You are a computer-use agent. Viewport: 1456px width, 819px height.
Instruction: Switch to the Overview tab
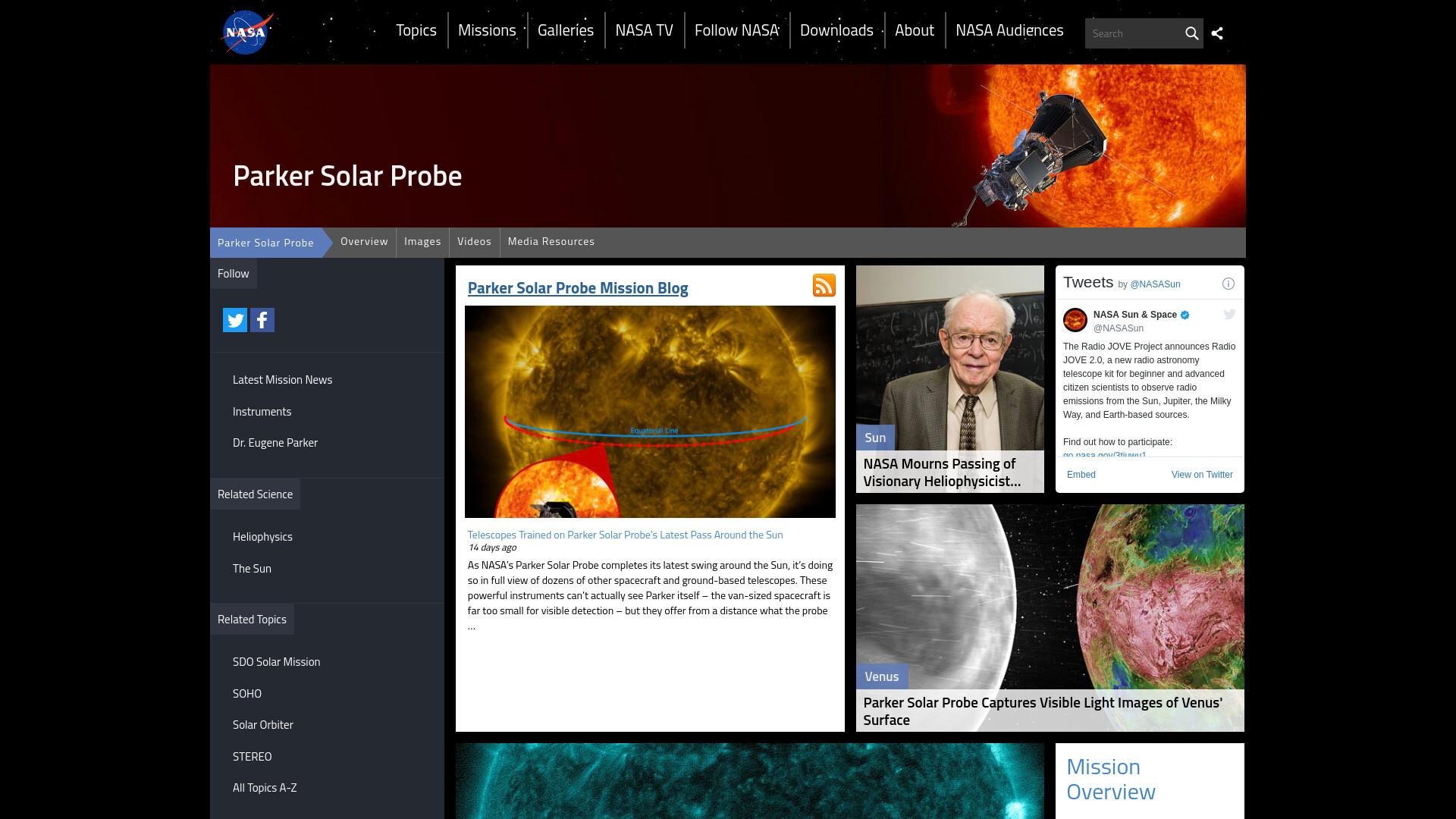tap(364, 242)
